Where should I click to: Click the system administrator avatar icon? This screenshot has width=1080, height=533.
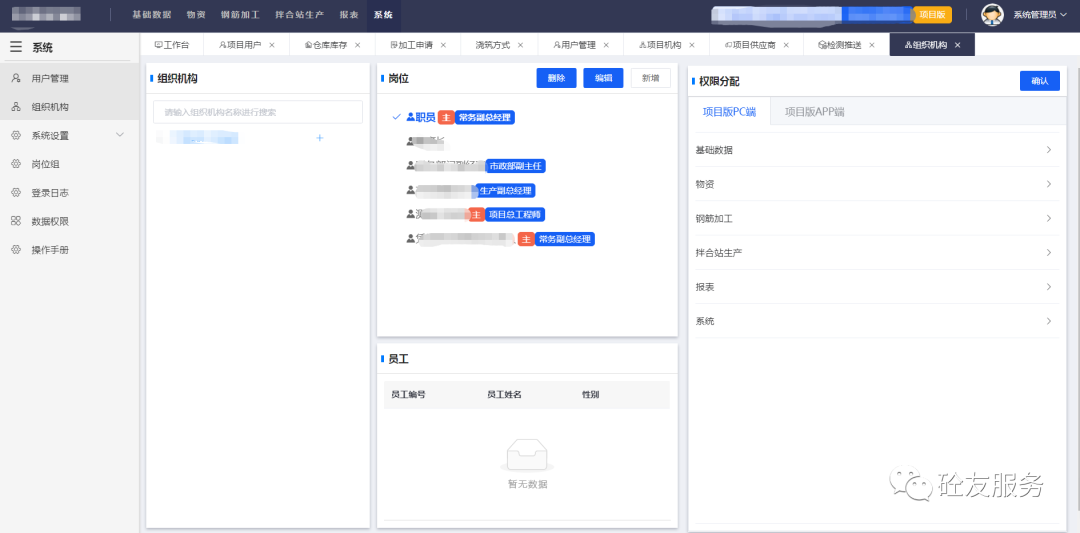[x=992, y=15]
